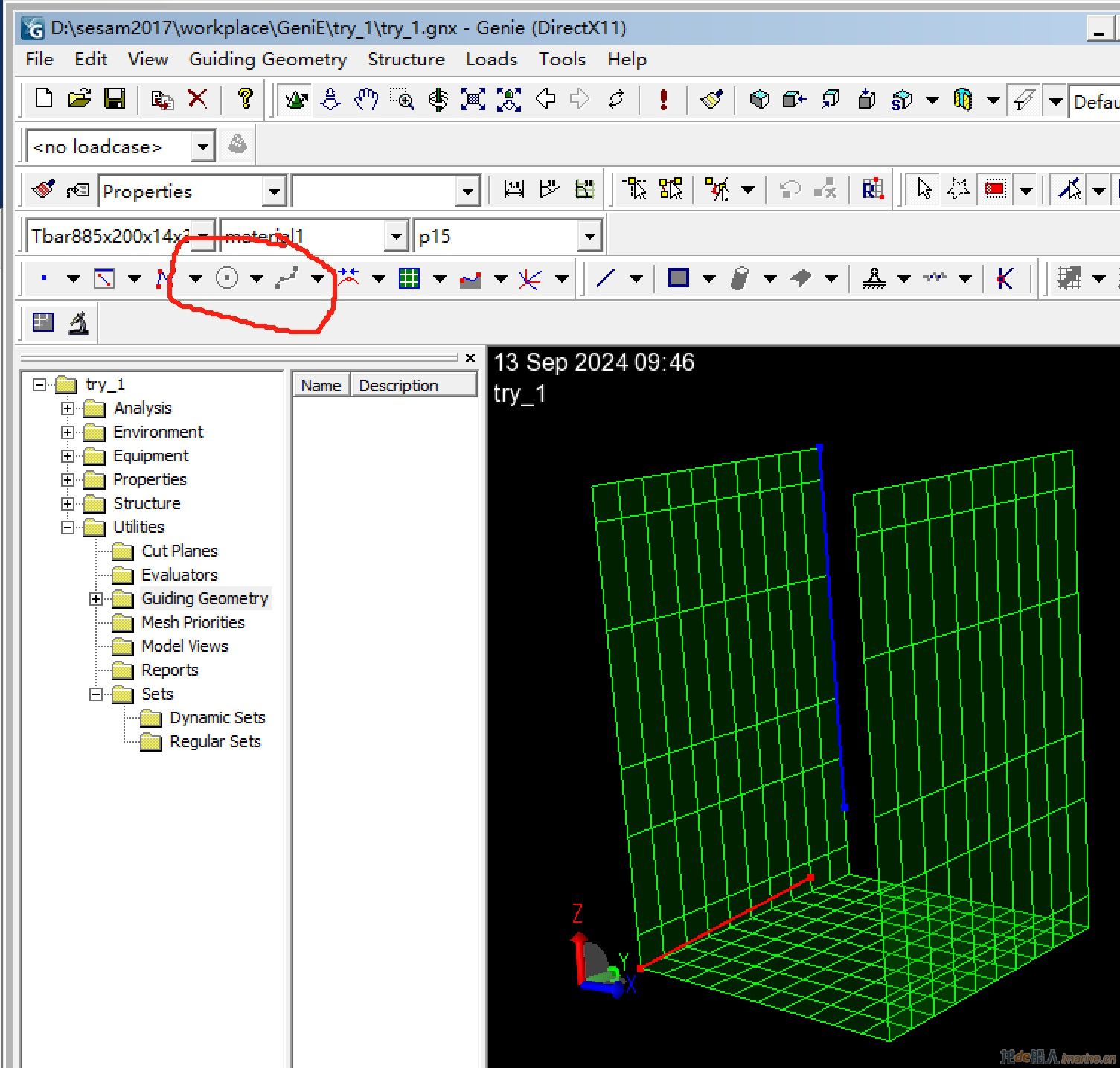Screen dimensions: 1120x1068
Task: Open the p15 dropdown
Action: click(x=589, y=236)
